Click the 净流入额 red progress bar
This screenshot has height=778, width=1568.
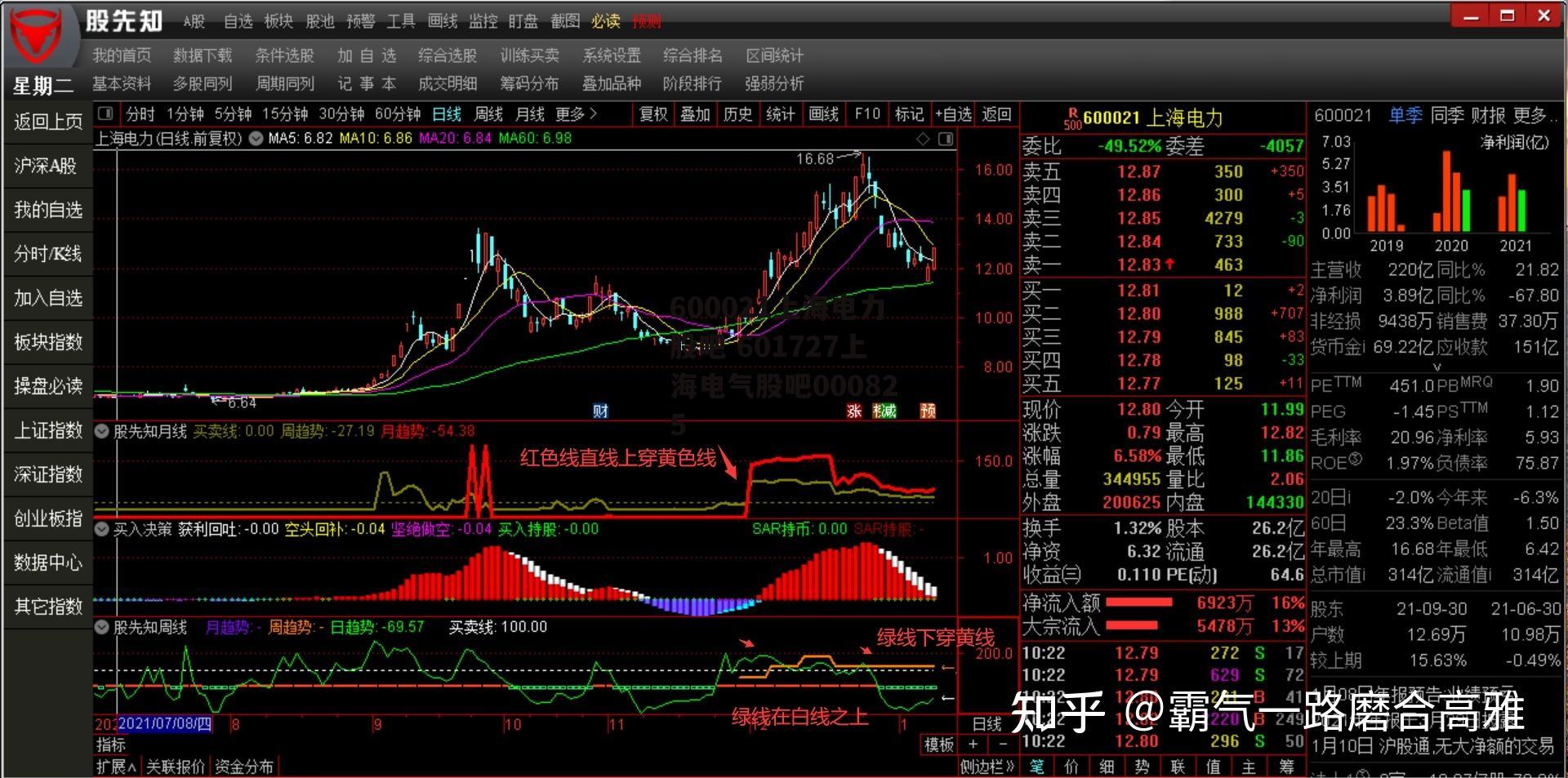[1138, 602]
